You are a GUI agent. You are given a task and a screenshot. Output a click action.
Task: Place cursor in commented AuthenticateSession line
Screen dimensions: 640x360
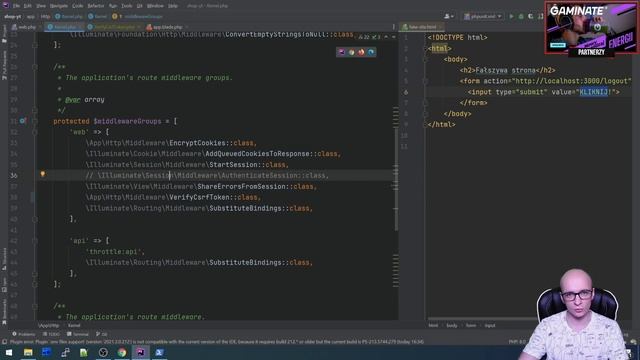tap(207, 176)
